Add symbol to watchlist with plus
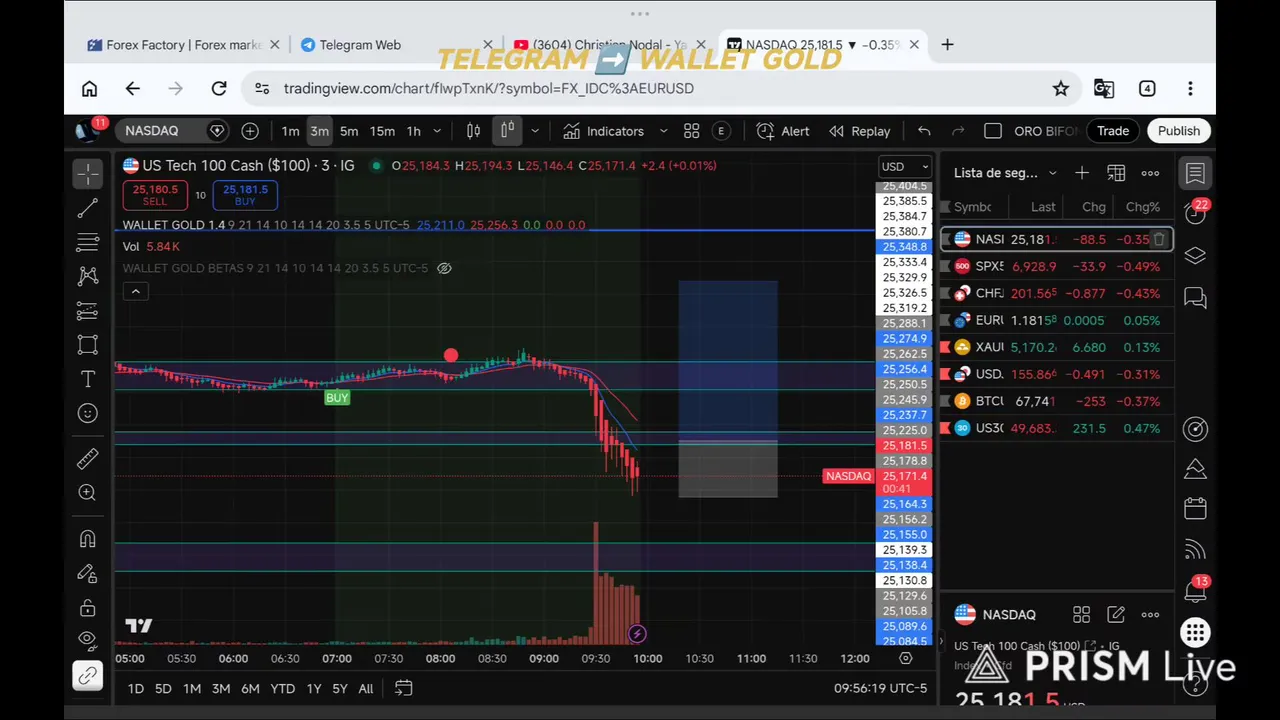The height and width of the screenshot is (720, 1280). [x=1082, y=173]
